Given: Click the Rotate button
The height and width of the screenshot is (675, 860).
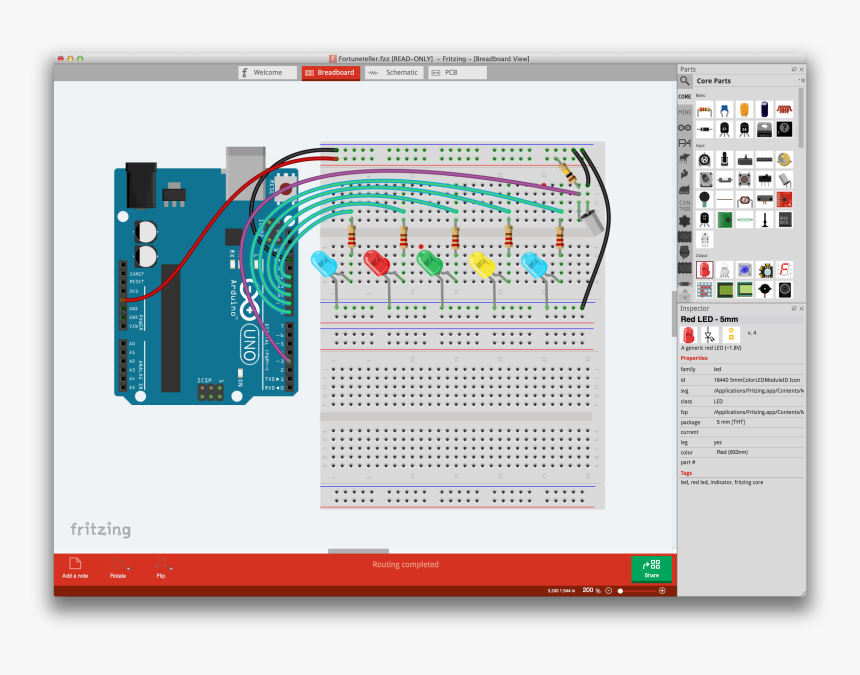Looking at the screenshot, I should point(118,568).
